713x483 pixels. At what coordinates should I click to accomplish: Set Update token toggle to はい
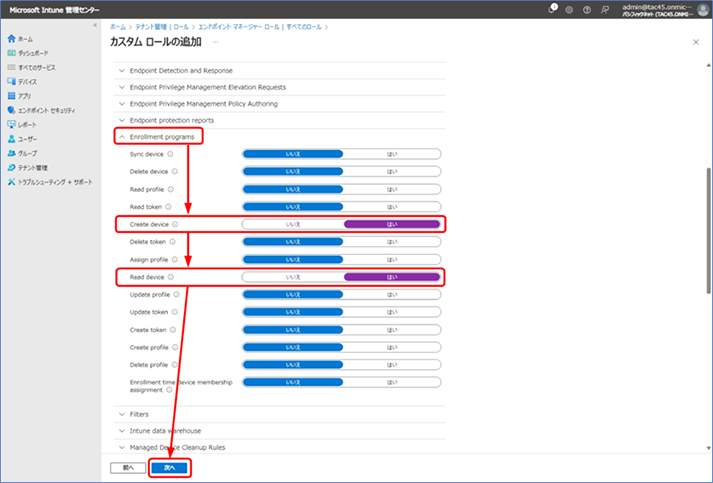(x=392, y=312)
